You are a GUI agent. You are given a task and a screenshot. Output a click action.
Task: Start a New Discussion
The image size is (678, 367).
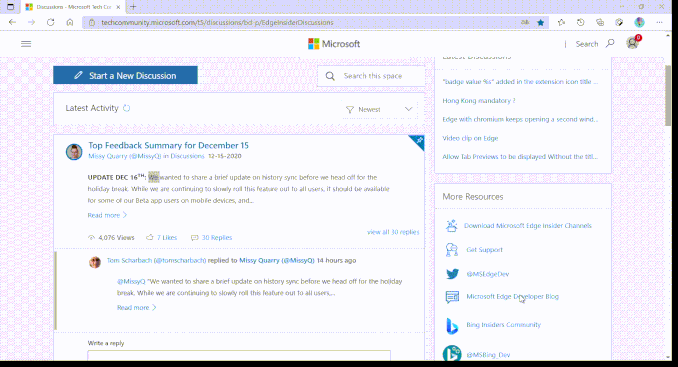pyautogui.click(x=125, y=75)
